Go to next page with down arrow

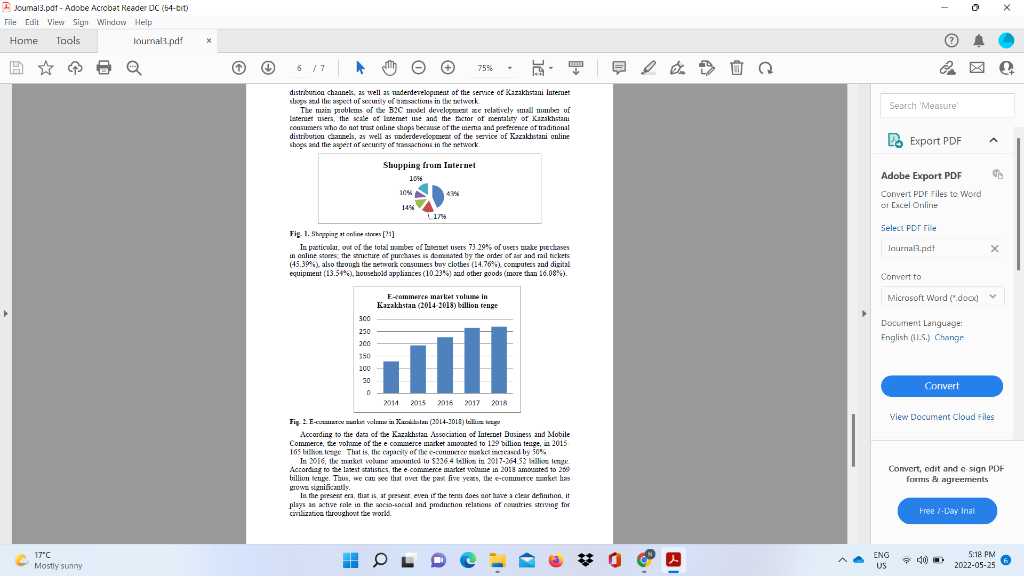(x=268, y=67)
